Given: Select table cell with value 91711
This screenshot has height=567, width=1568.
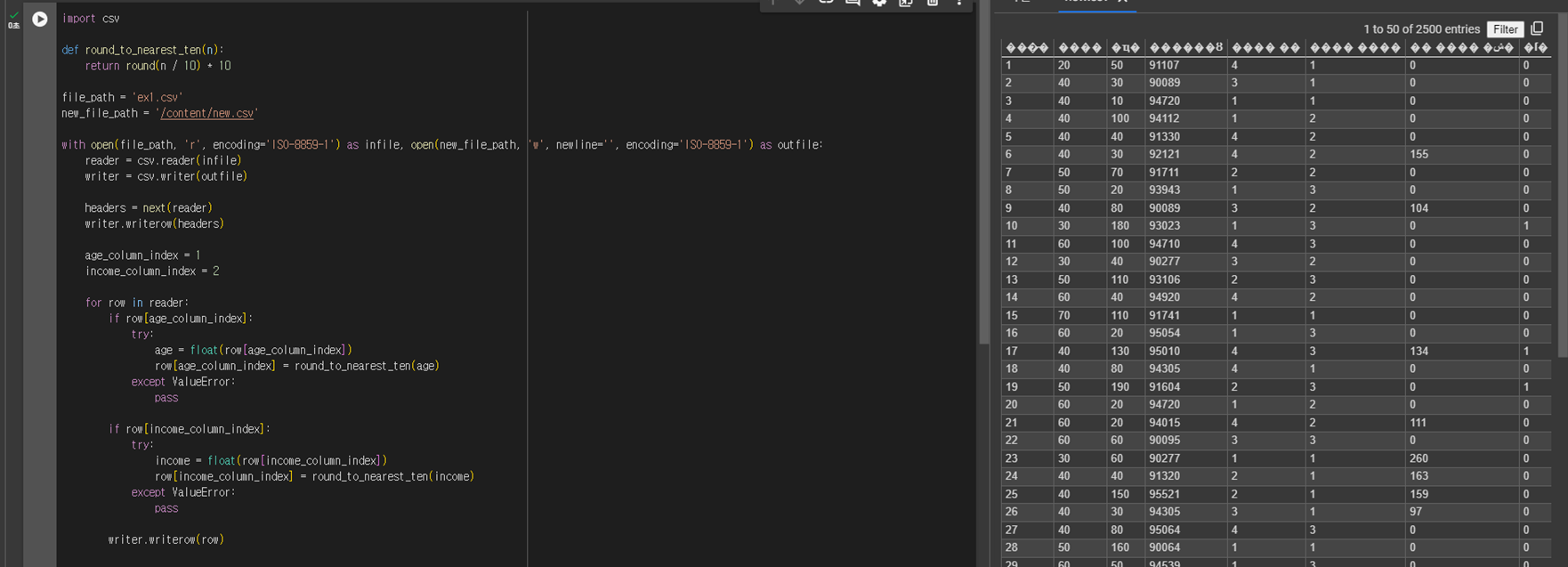Looking at the screenshot, I should 1186,172.
